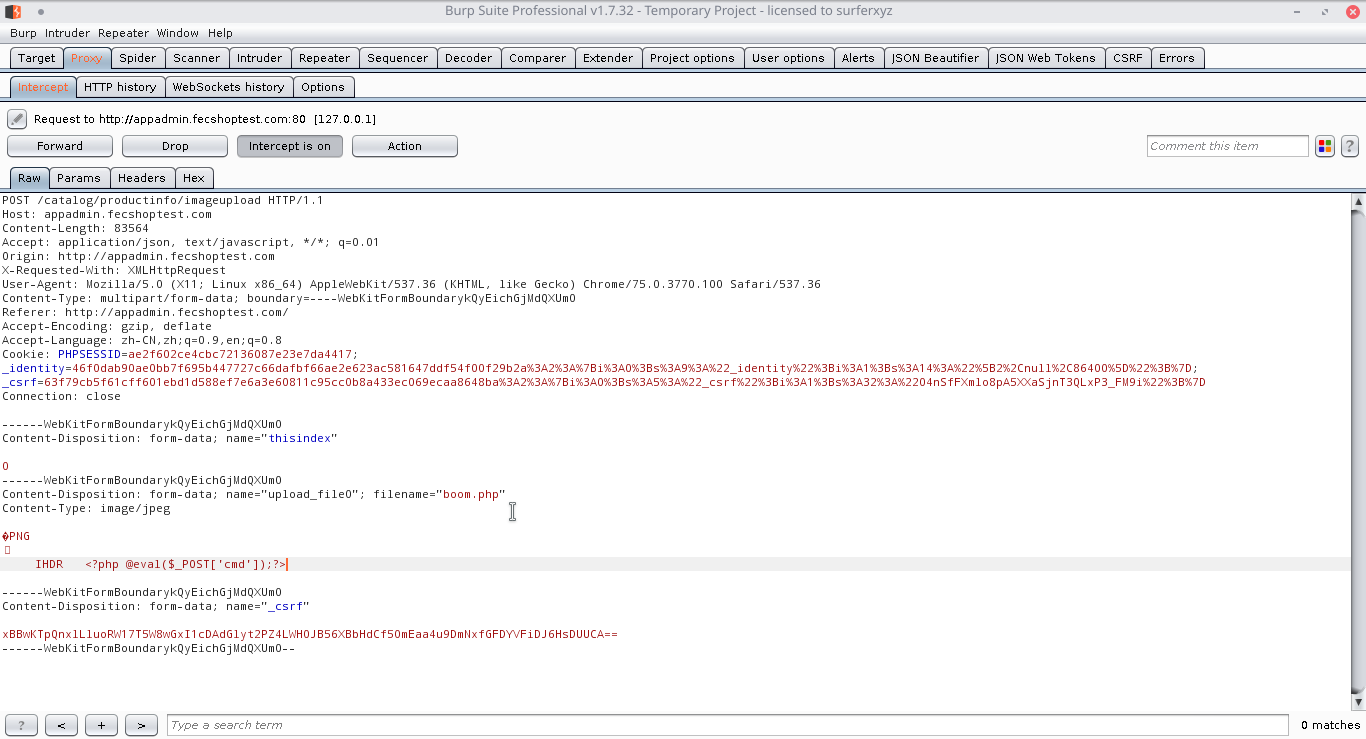Click the Accept-Language header line
Screen dimensions: 1366x739
tap(142, 340)
